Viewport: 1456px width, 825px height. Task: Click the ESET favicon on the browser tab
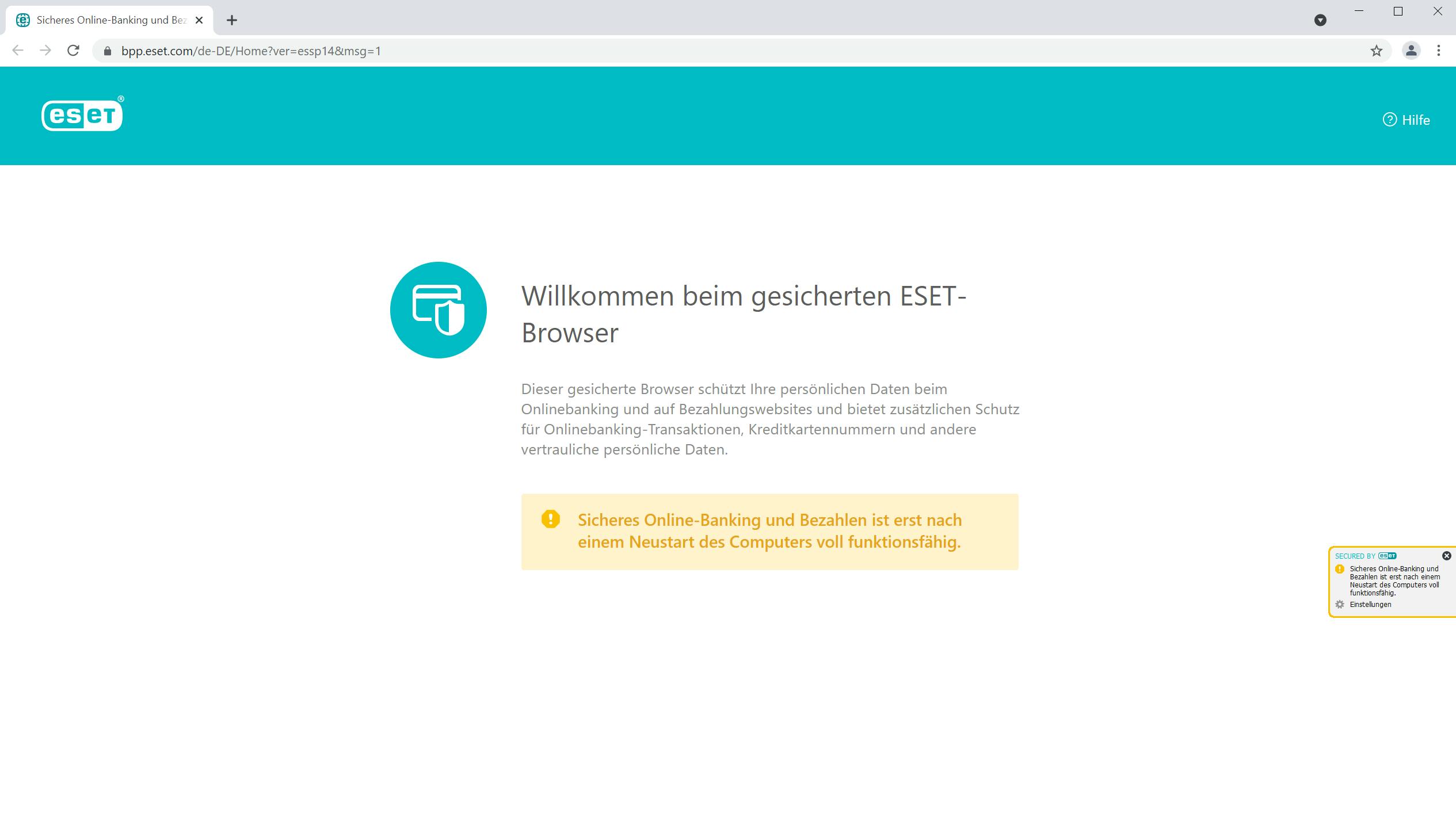22,20
